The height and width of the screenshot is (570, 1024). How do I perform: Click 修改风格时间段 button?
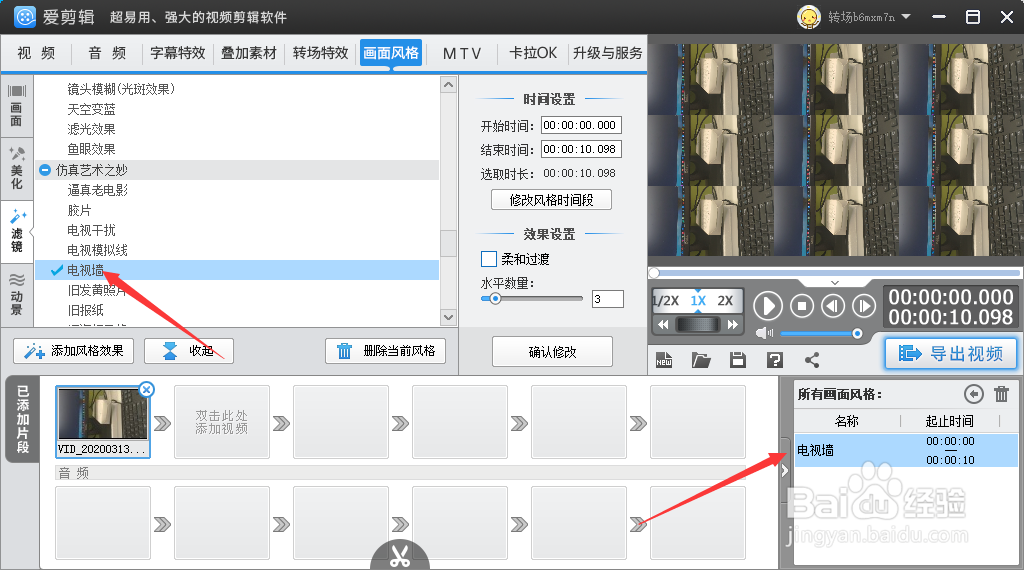coord(551,200)
